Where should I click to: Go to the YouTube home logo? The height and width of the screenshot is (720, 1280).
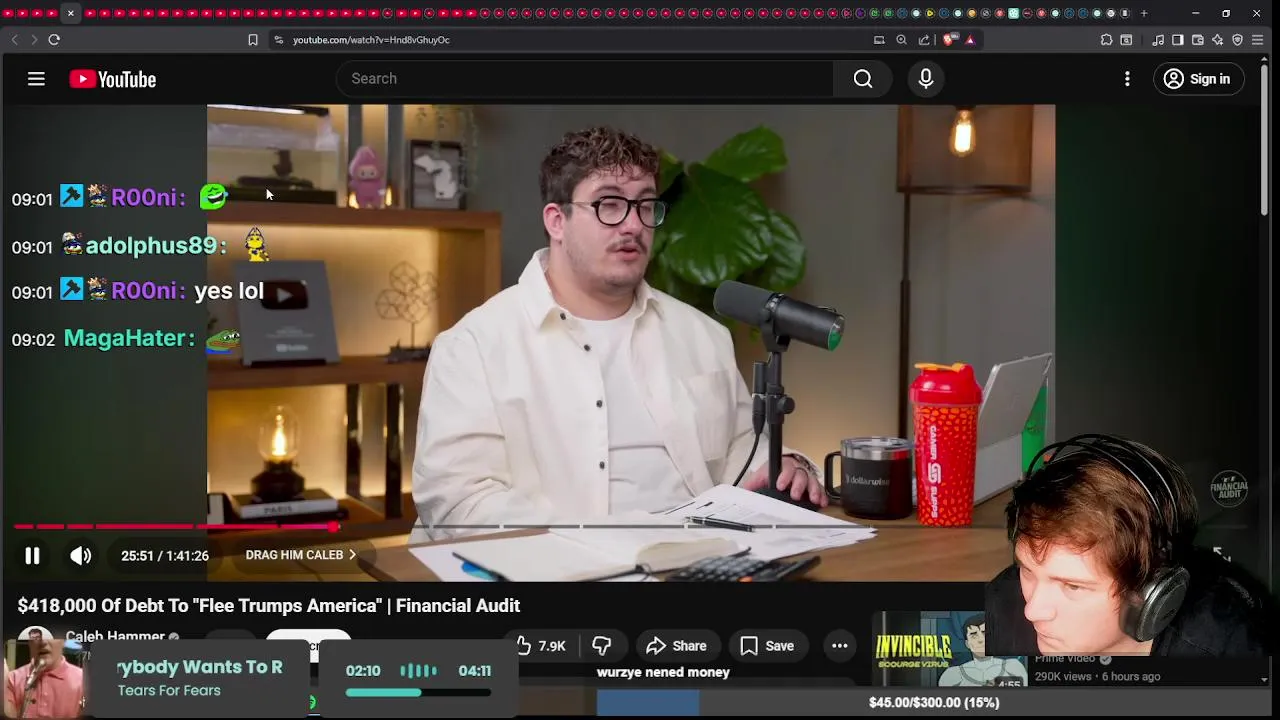112,79
